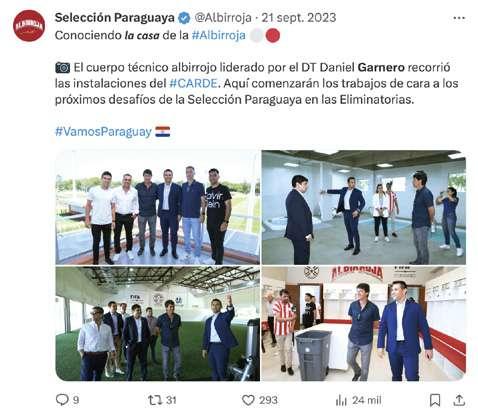The height and width of the screenshot is (419, 478).
Task: Like the tweet with heart icon
Action: 248,400
